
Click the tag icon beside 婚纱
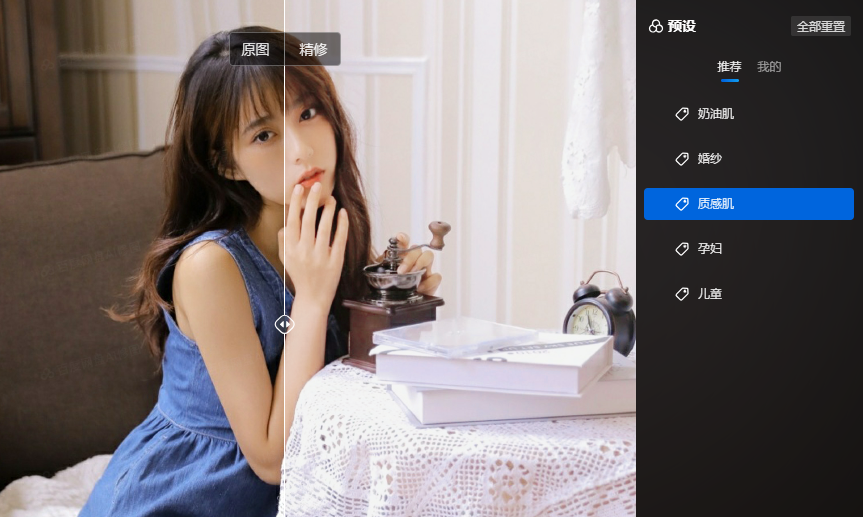[x=682, y=159]
